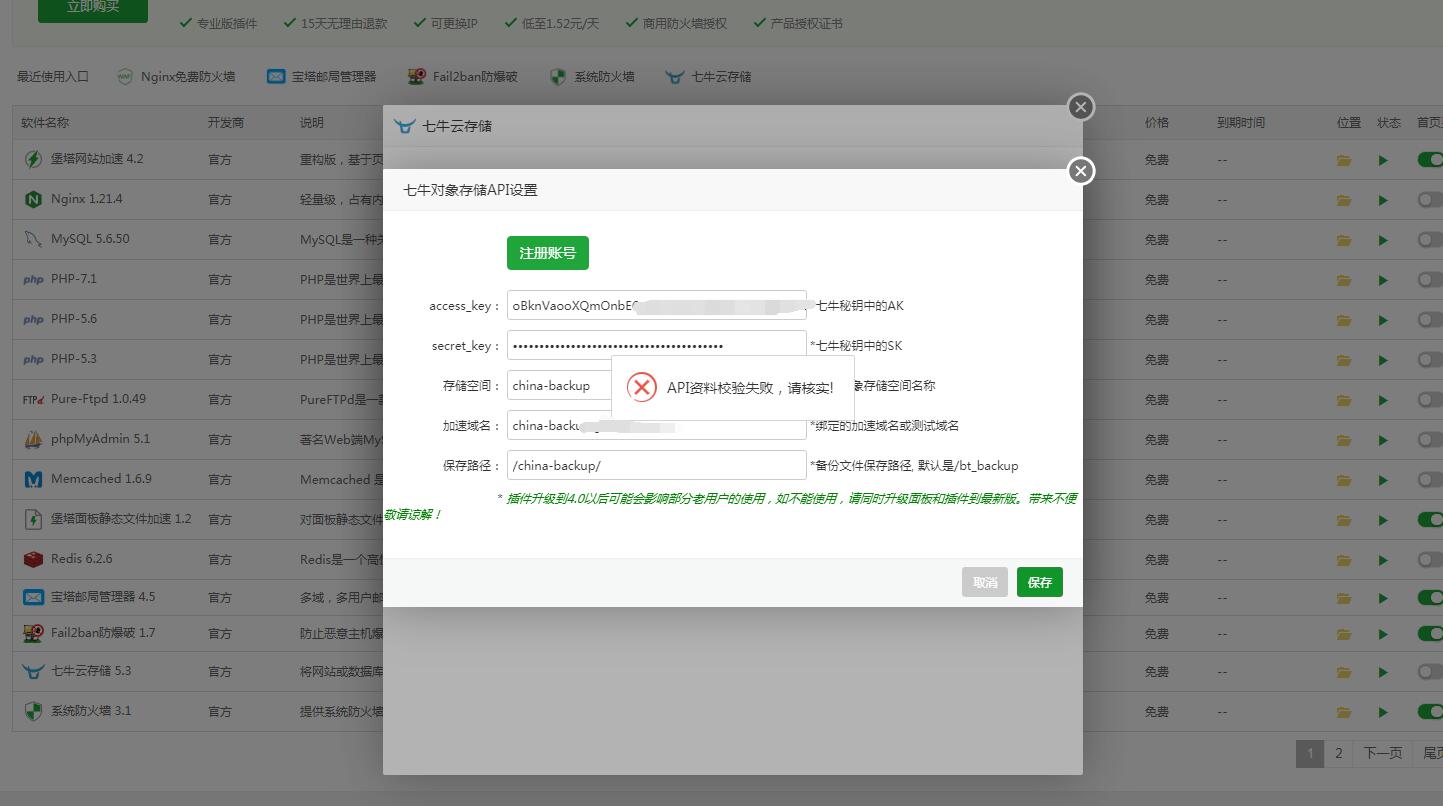This screenshot has width=1443, height=806.
Task: Click 下一页 to view next page
Action: click(x=1382, y=753)
